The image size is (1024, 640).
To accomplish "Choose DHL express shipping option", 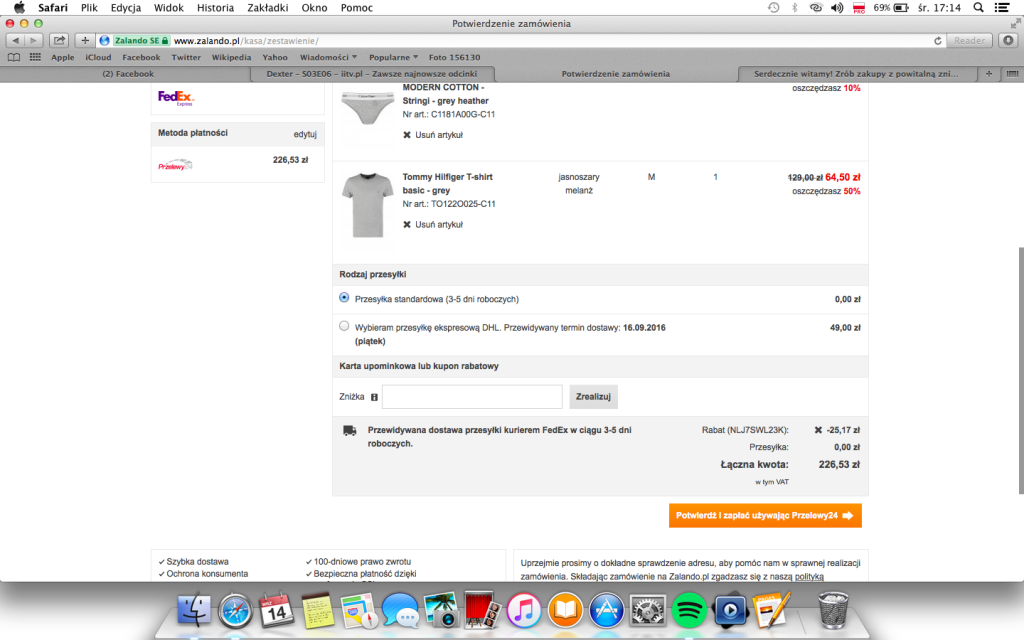I will 345,326.
